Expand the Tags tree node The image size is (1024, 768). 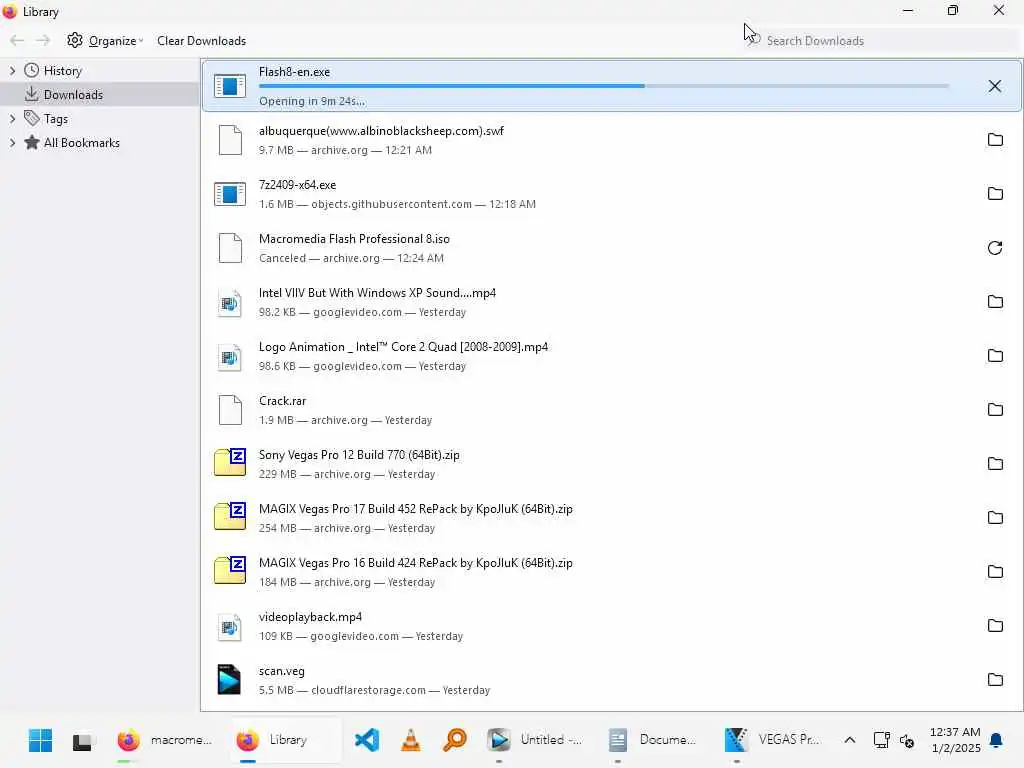[x=12, y=119]
